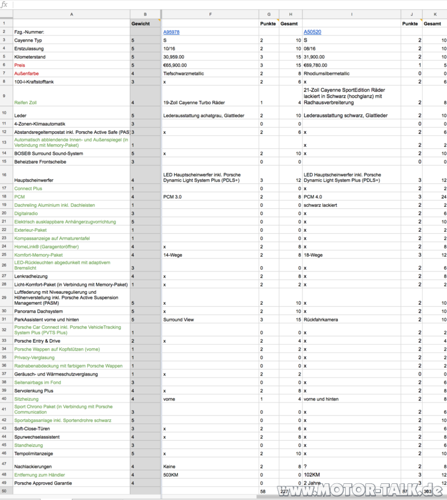Select the 'Nachlackierungen' cell
This screenshot has width=447, height=500.
click(71, 464)
